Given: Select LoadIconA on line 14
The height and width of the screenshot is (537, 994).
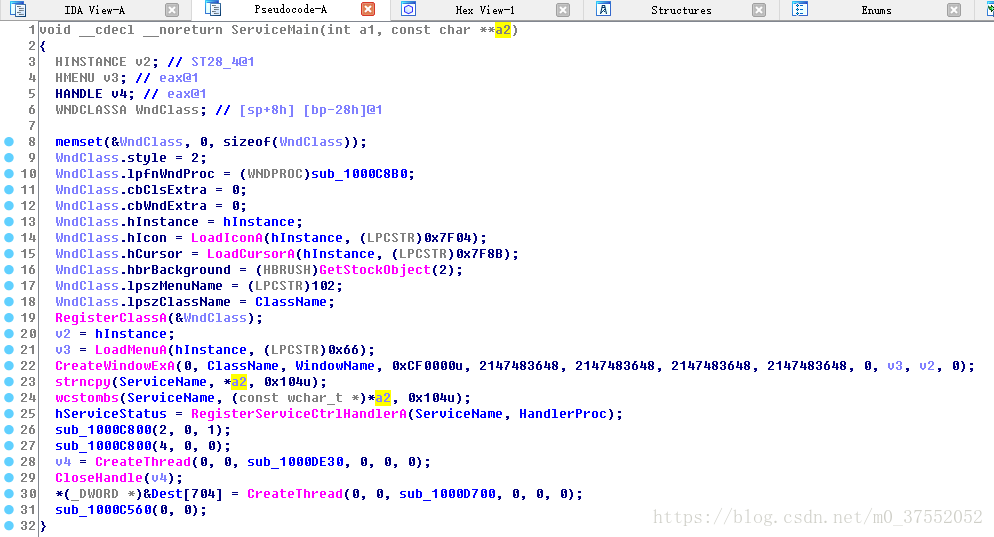Looking at the screenshot, I should 227,238.
